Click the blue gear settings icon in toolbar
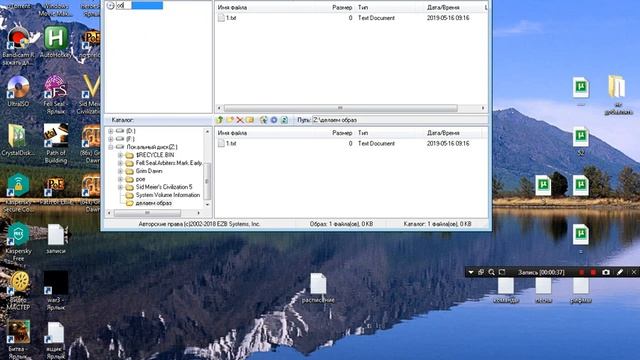The height and width of the screenshot is (360, 640). 274,120
